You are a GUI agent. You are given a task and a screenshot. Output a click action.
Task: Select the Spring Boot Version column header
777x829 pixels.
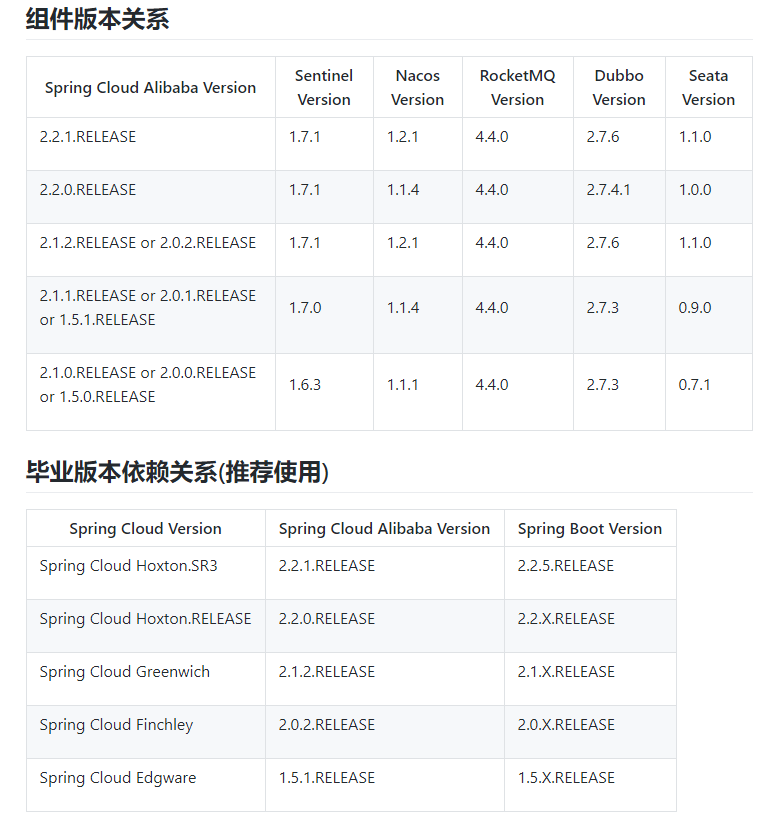pos(590,528)
